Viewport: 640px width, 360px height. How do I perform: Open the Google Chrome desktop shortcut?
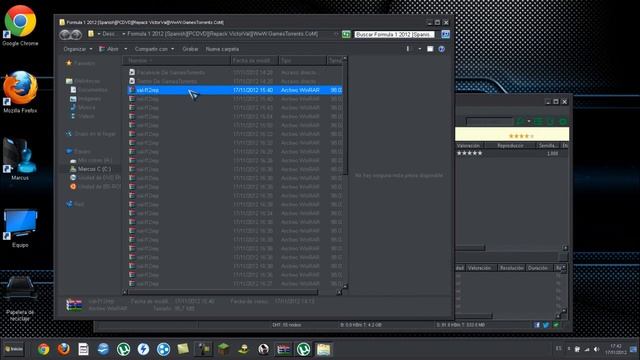[x=20, y=25]
